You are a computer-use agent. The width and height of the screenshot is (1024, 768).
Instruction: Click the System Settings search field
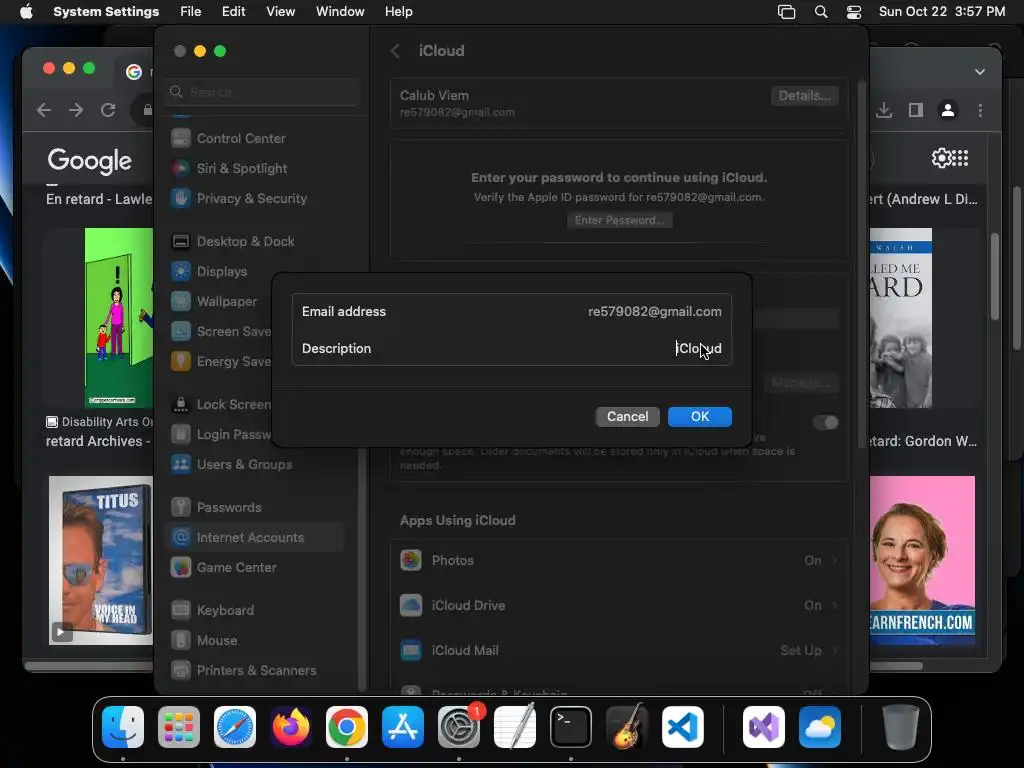coord(263,92)
